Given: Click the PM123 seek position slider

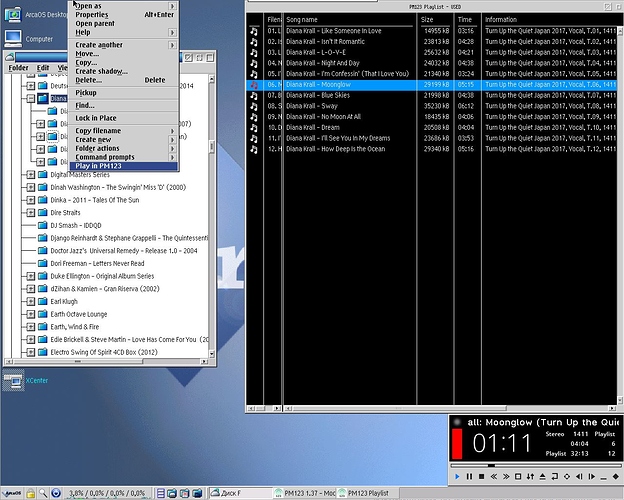Looking at the screenshot, I should [536, 465].
